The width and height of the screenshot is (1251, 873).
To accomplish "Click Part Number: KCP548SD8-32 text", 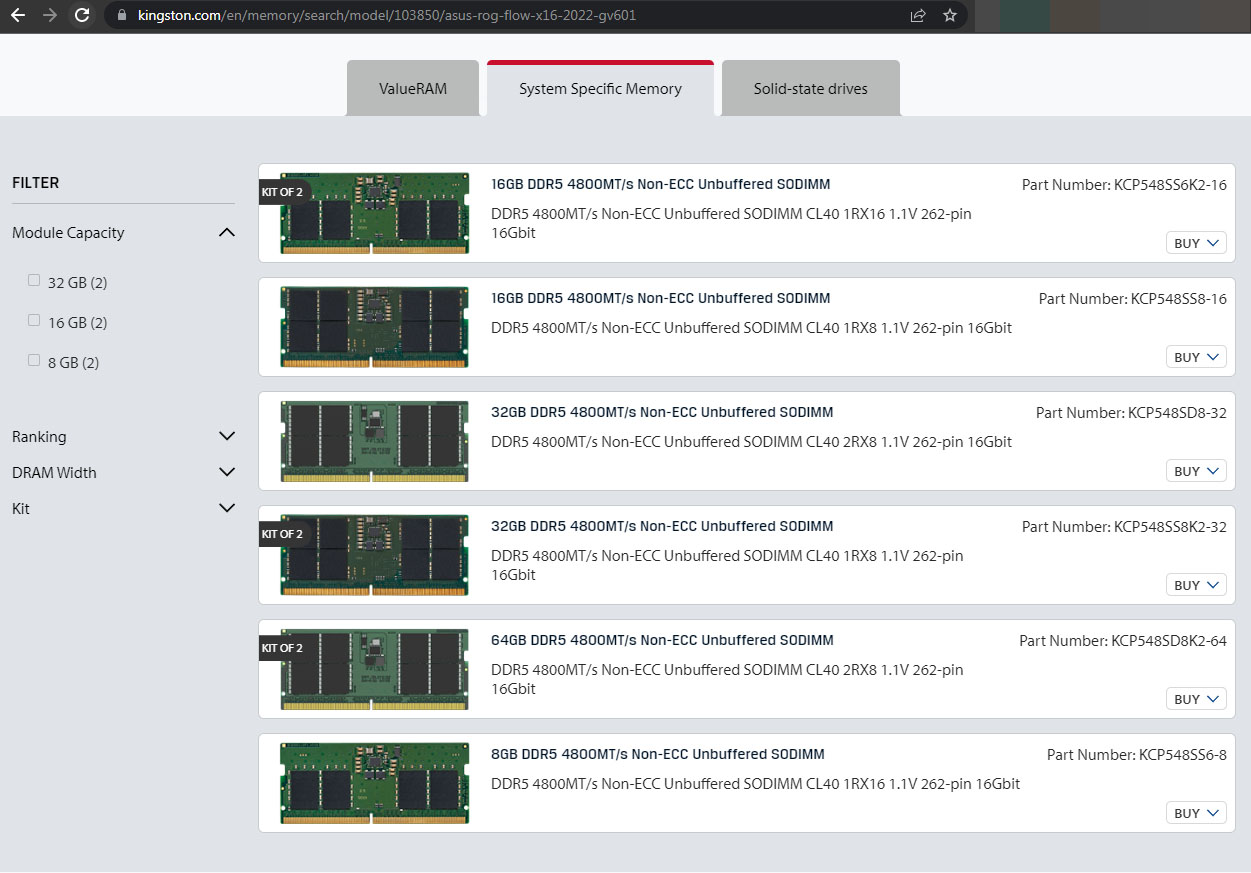I will point(1131,413).
